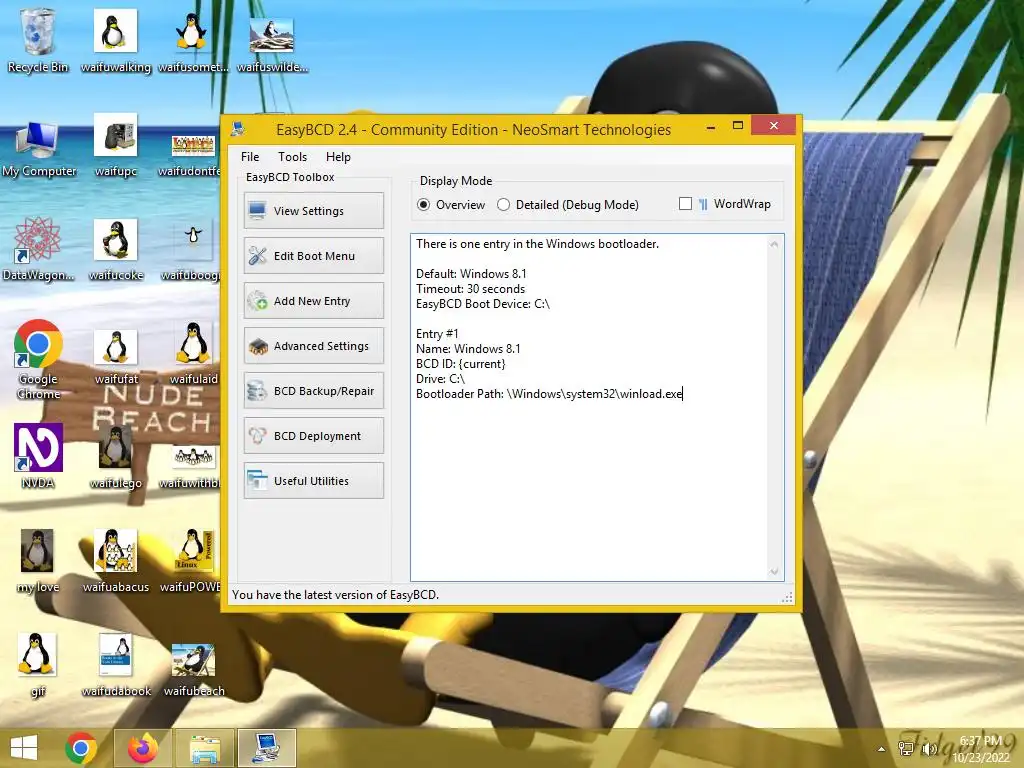Select the Google Chrome desktop shortcut

pos(38,359)
